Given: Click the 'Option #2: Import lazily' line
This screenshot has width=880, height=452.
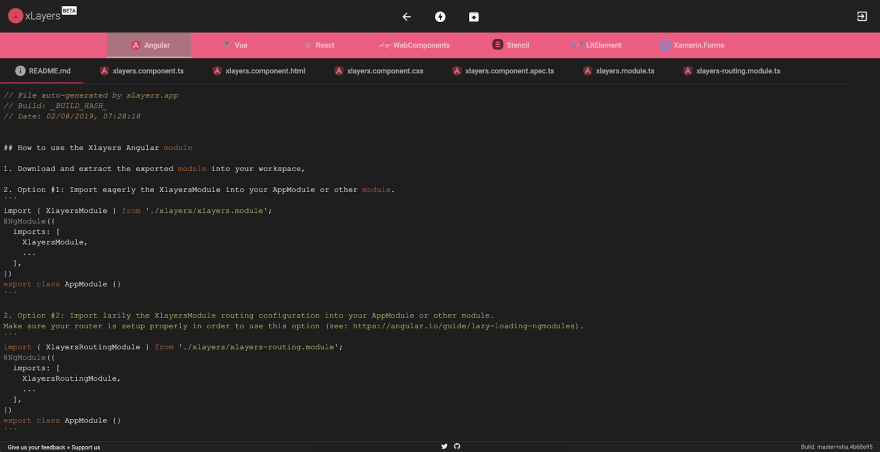Looking at the screenshot, I should coord(249,316).
